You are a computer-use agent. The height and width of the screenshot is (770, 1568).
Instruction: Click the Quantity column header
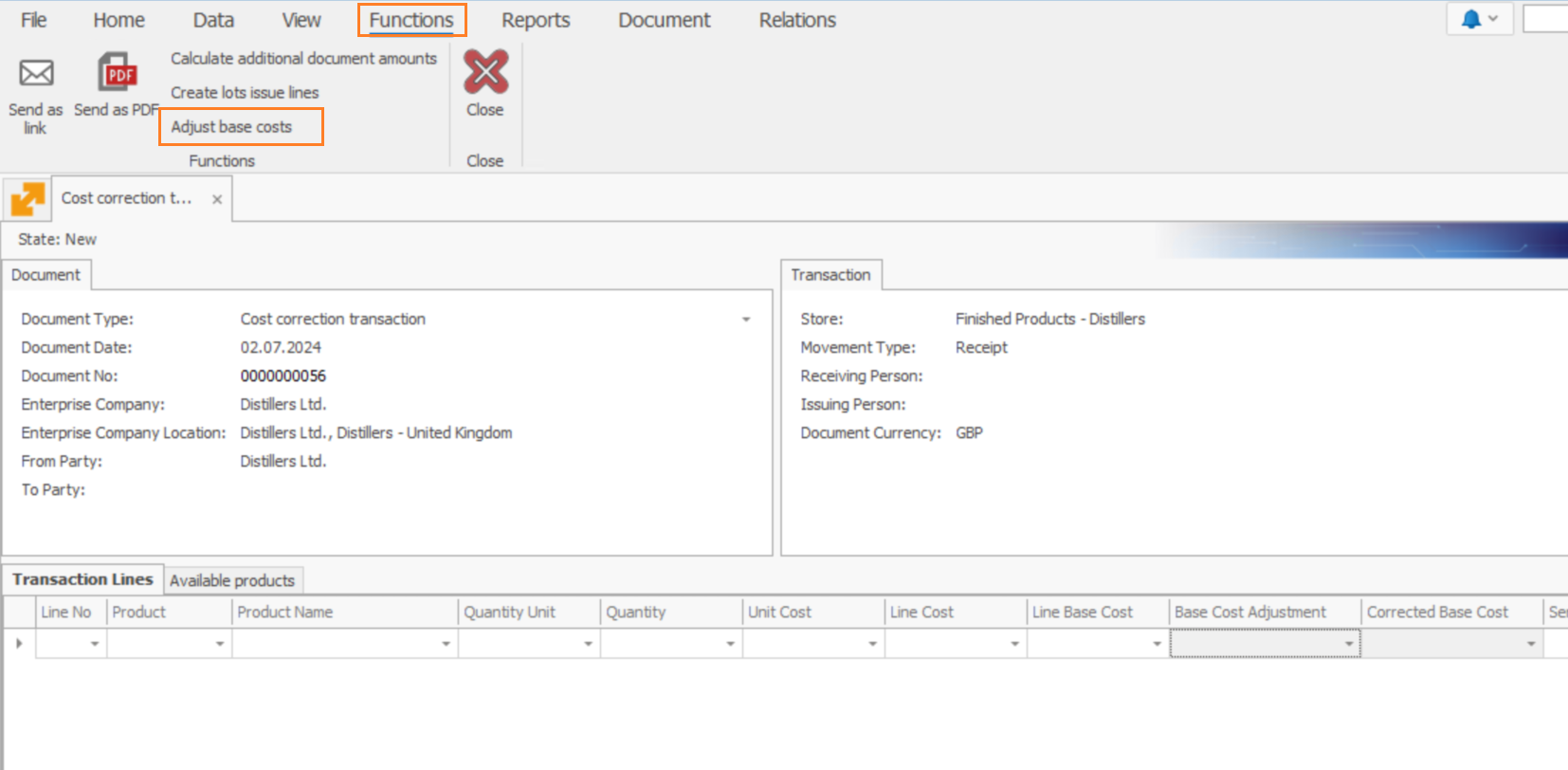tap(671, 612)
